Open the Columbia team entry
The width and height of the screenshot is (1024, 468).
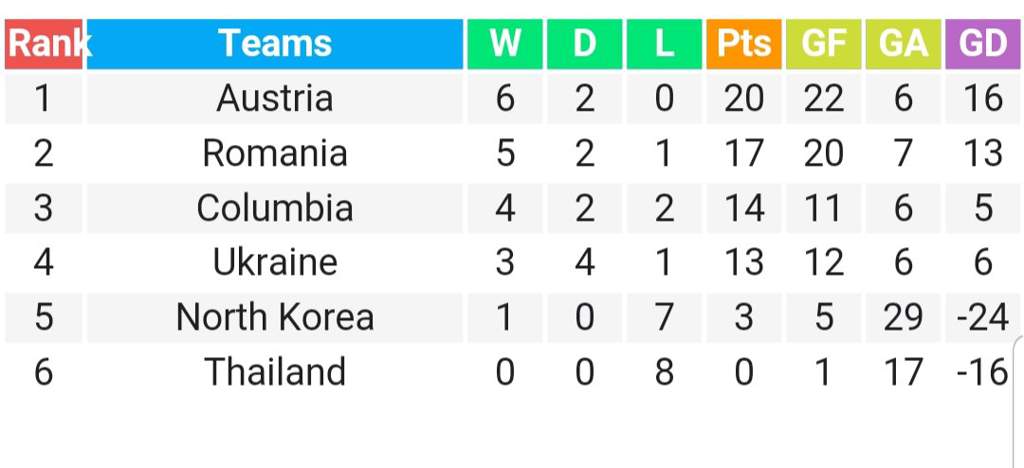pos(275,208)
